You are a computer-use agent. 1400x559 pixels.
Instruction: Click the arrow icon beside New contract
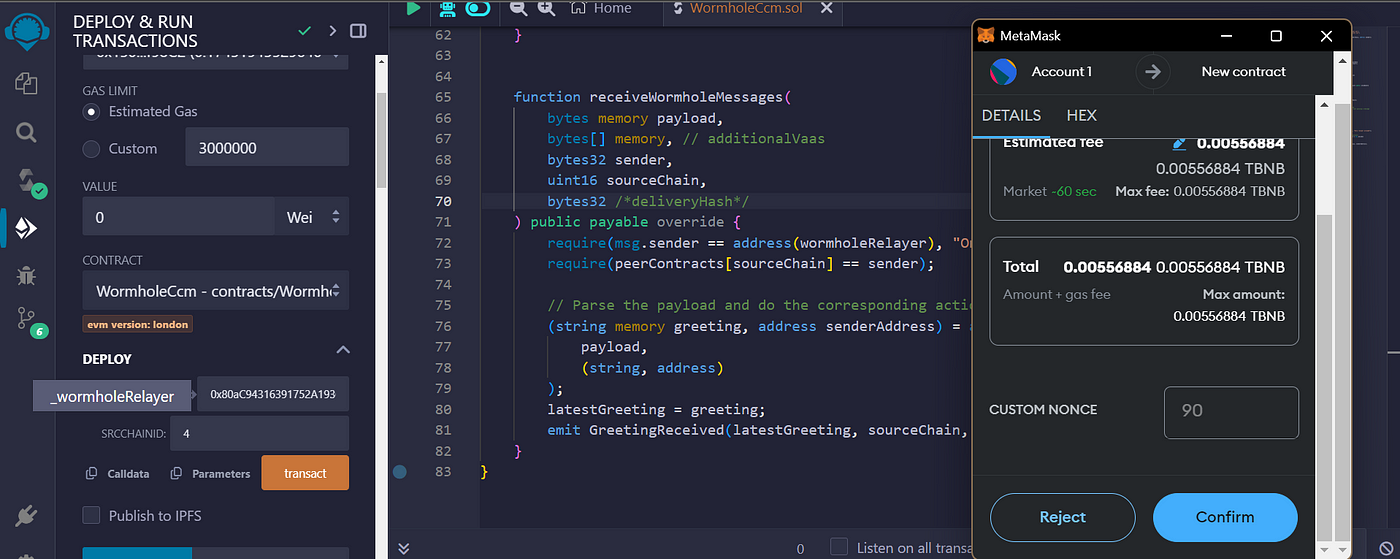pos(1153,71)
